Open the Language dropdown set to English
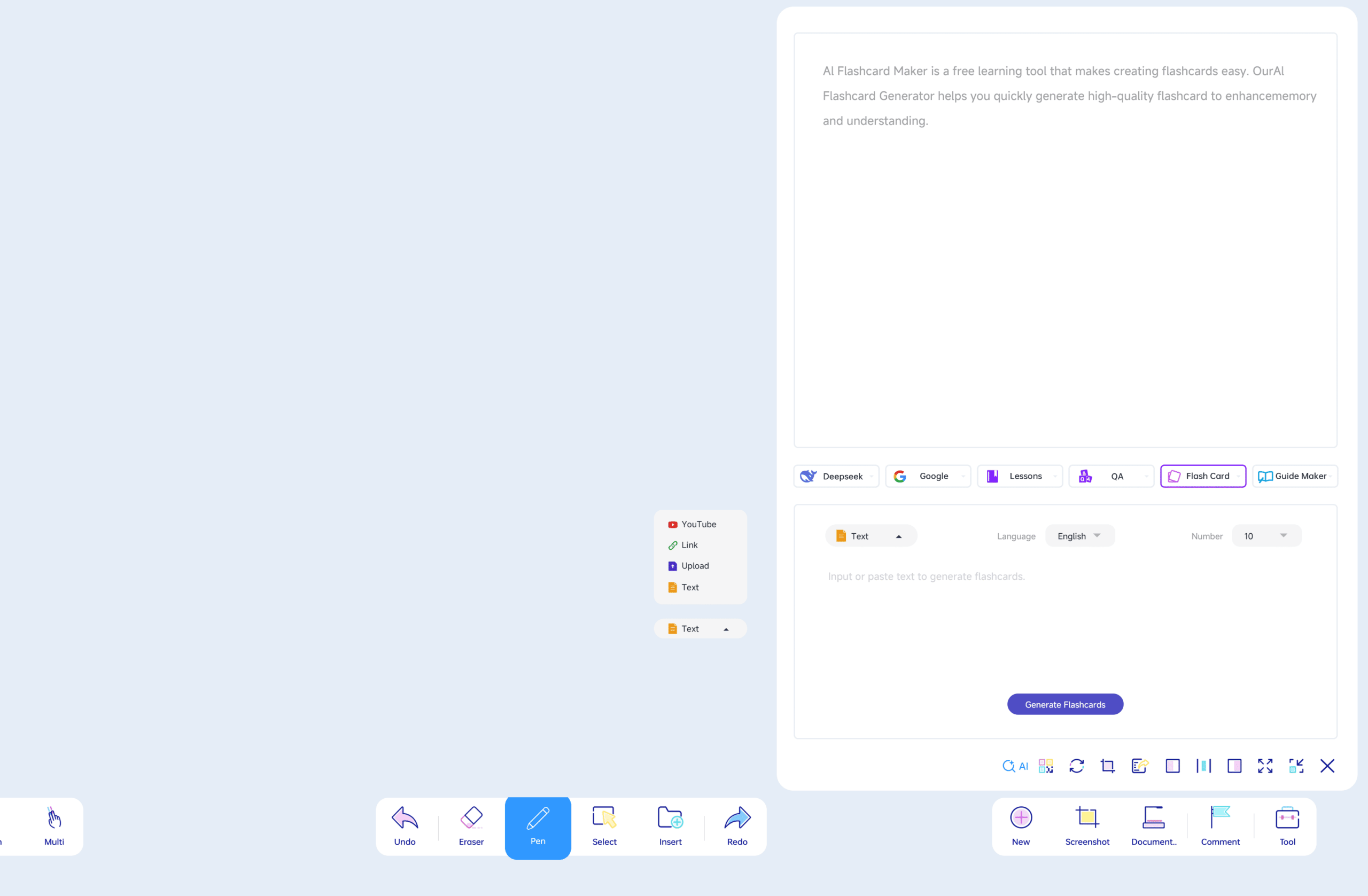1368x896 pixels. [x=1079, y=536]
